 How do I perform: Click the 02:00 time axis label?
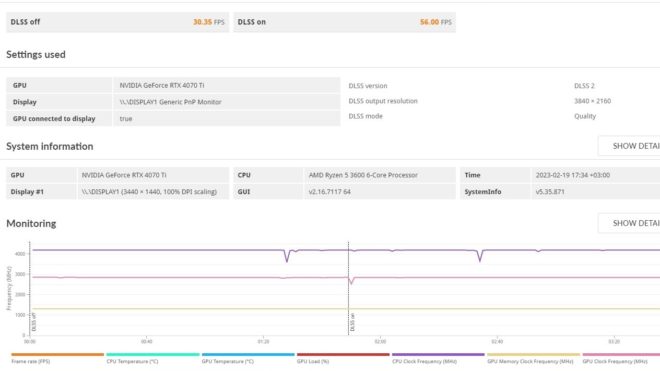click(380, 342)
